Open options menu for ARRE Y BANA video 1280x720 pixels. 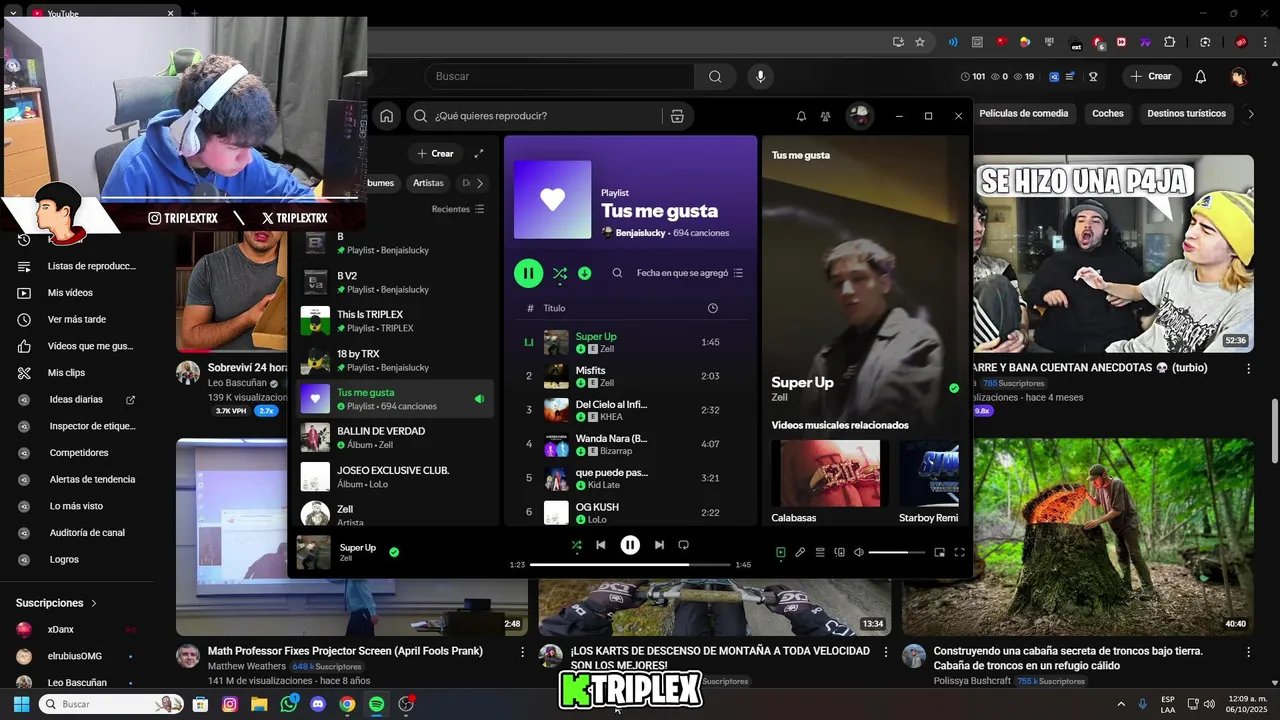pos(1248,368)
